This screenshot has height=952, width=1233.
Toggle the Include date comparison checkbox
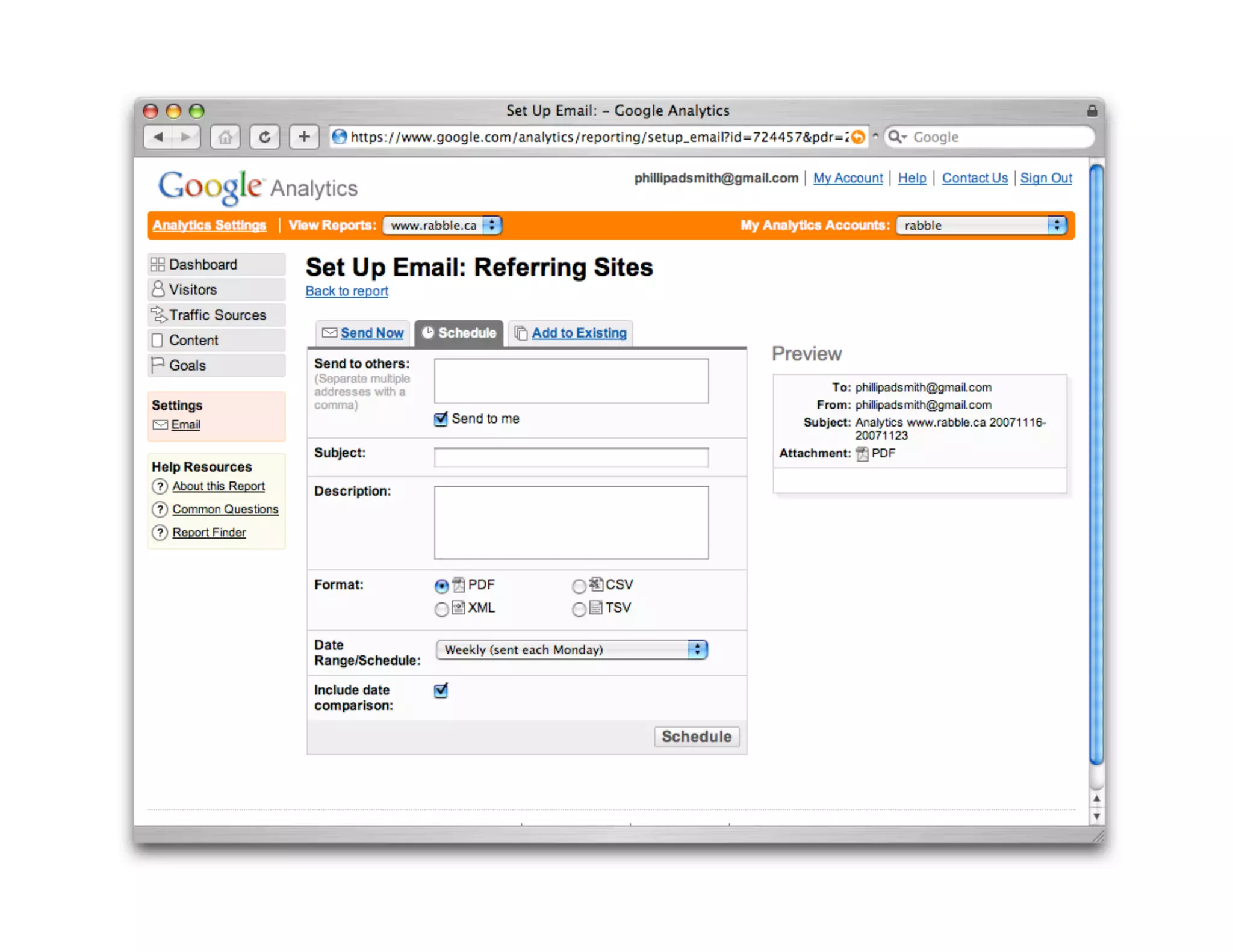tap(441, 690)
